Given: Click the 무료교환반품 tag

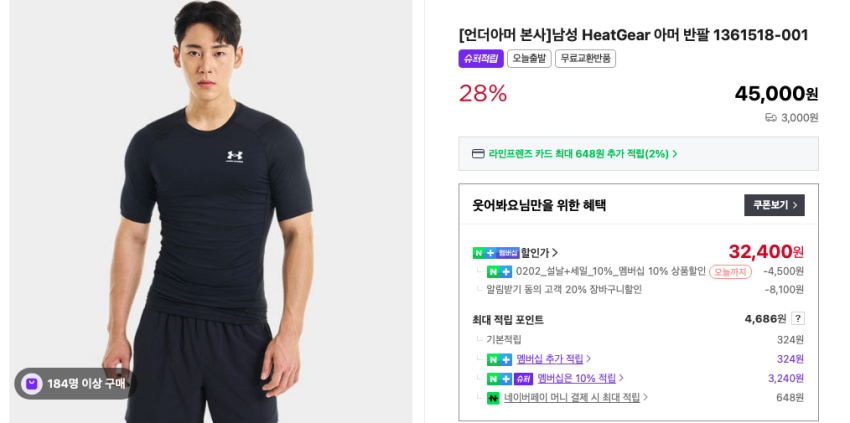Looking at the screenshot, I should (x=585, y=59).
